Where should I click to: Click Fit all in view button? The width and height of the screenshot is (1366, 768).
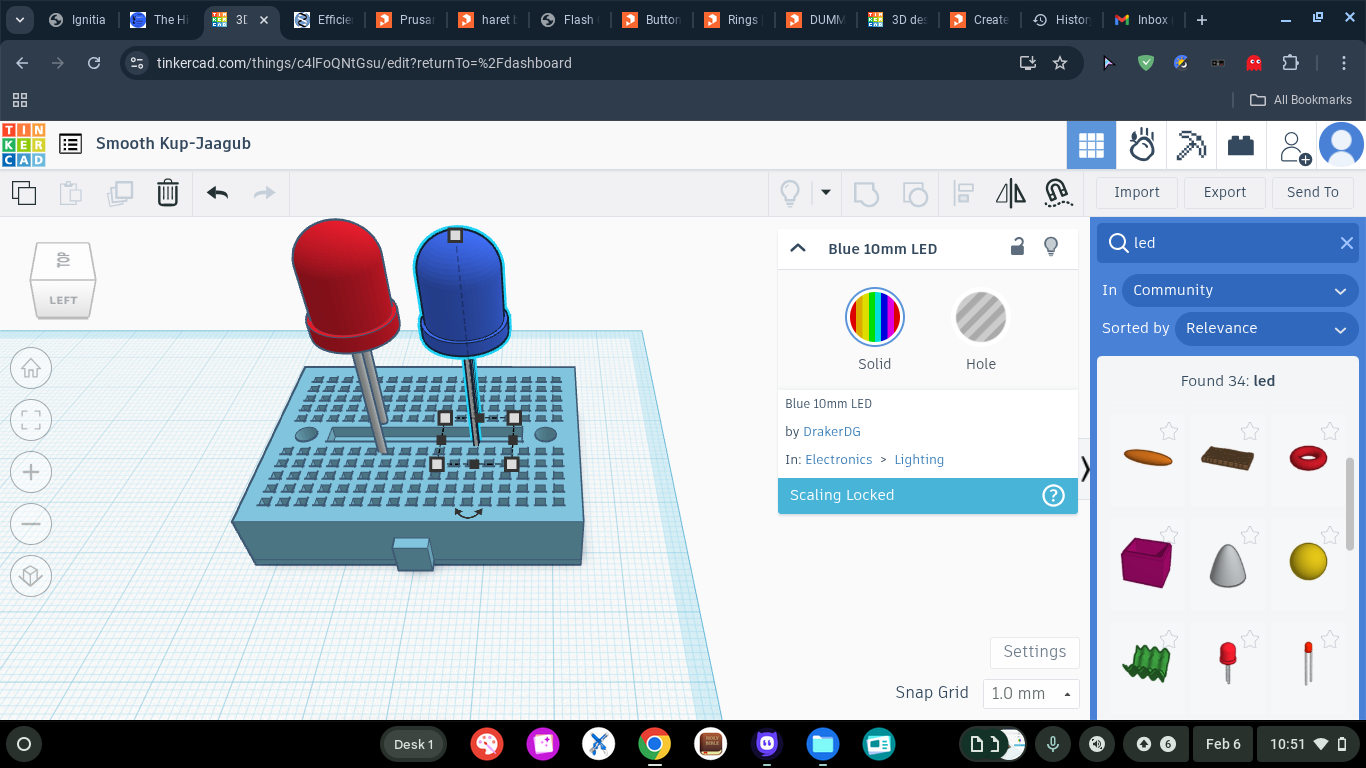(31, 420)
